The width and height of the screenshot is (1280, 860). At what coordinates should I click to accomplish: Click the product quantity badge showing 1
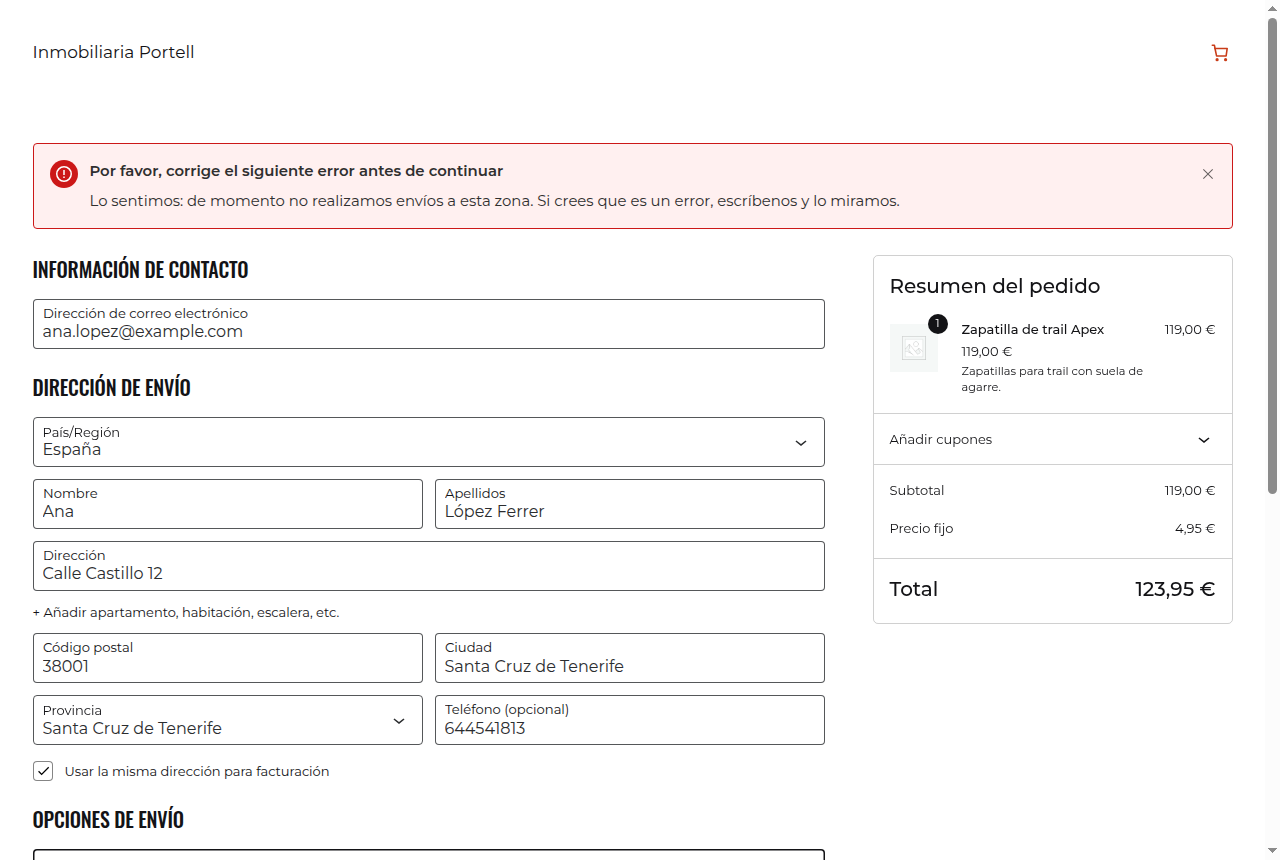937,324
